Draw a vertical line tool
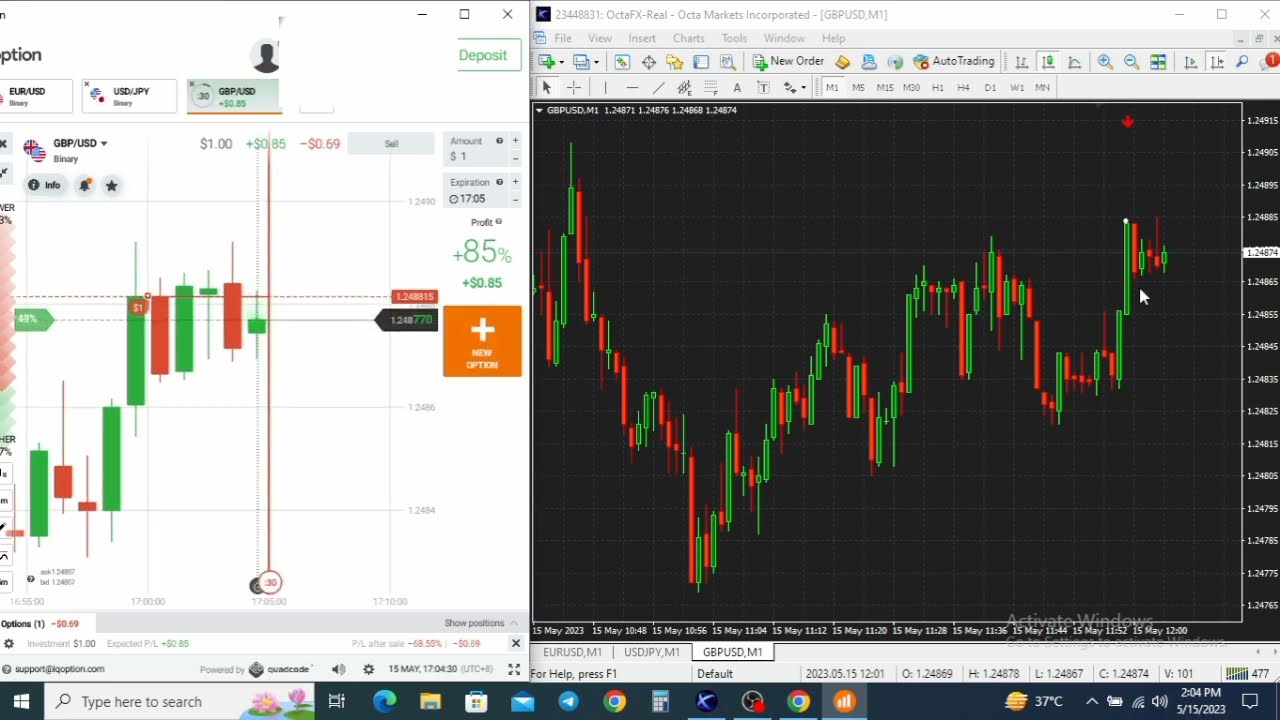The width and height of the screenshot is (1280, 720). (x=605, y=87)
